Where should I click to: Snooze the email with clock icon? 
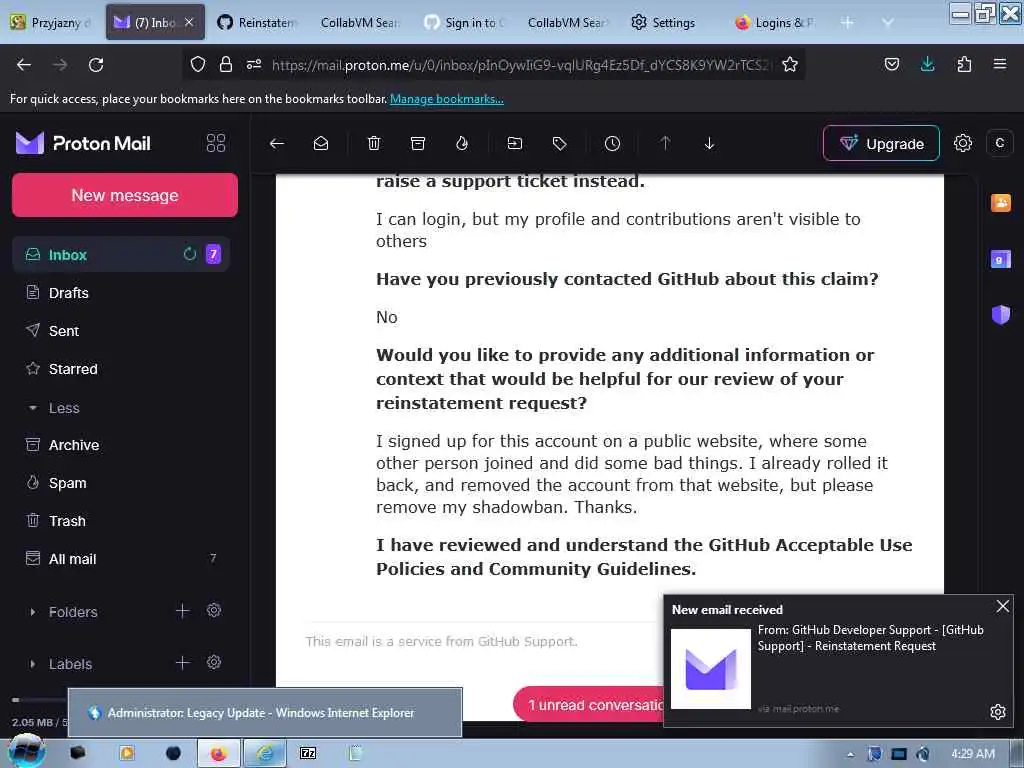coord(612,144)
